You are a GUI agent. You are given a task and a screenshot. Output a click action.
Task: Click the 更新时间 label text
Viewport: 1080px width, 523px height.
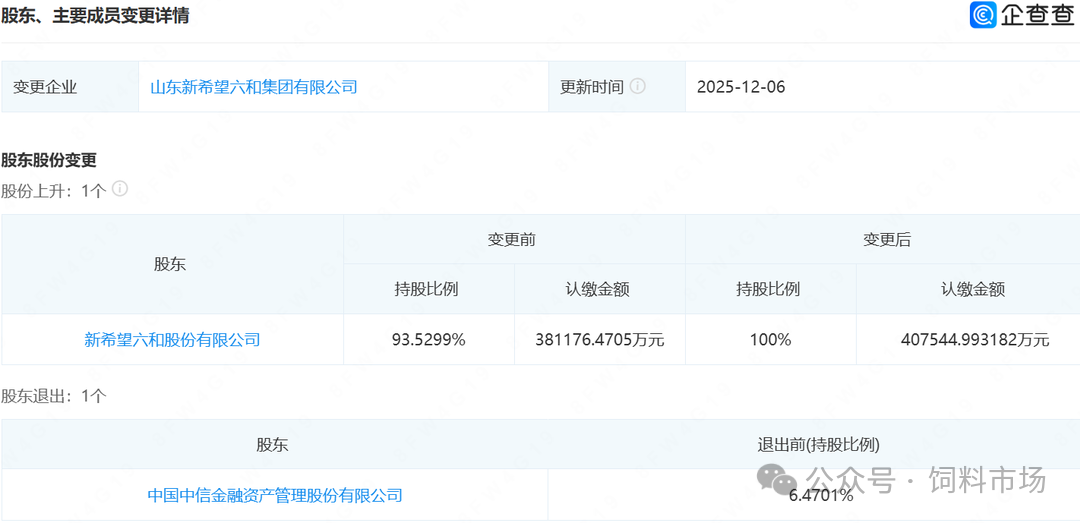pos(592,87)
